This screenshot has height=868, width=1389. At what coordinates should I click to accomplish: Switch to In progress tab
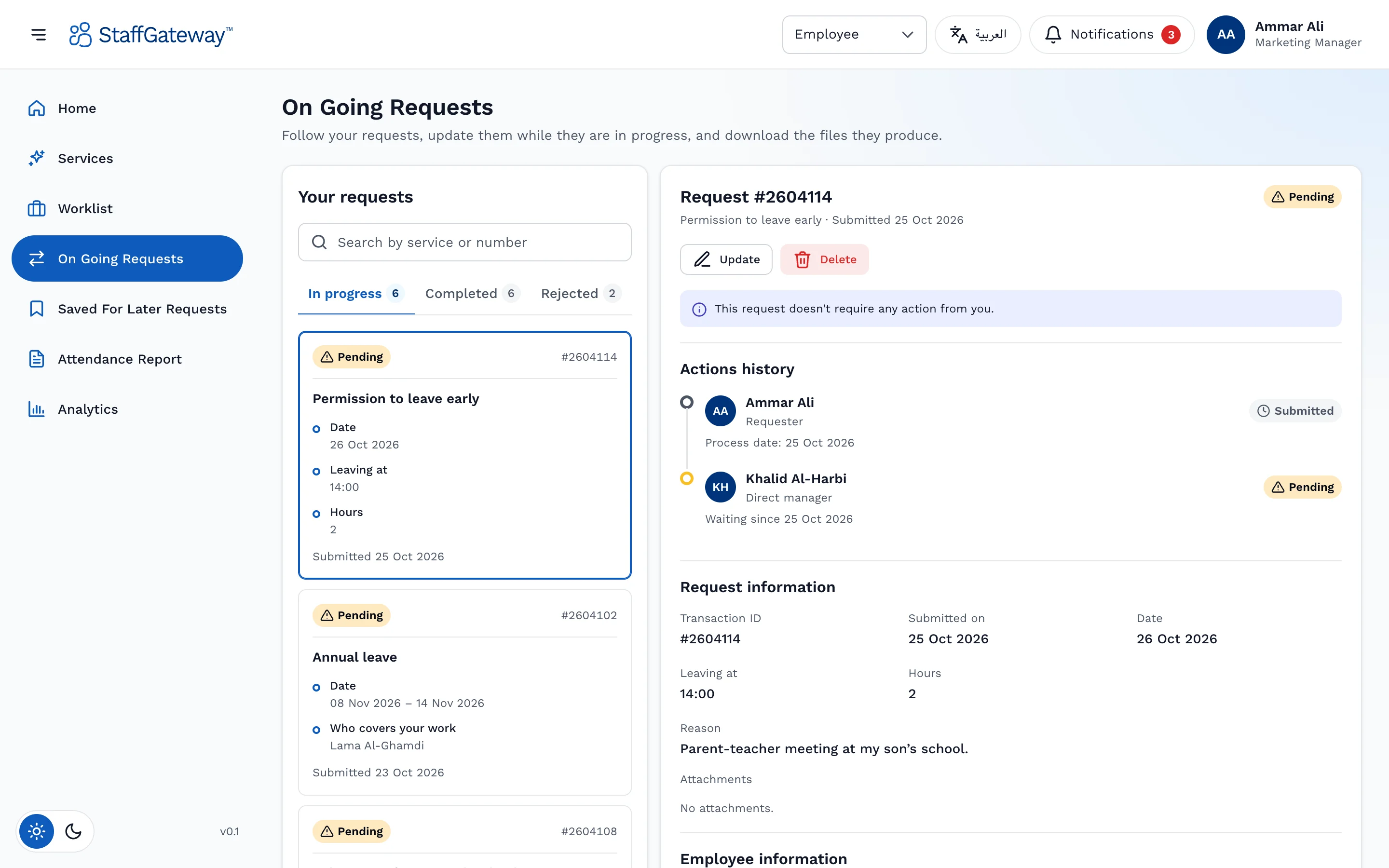[x=356, y=294]
